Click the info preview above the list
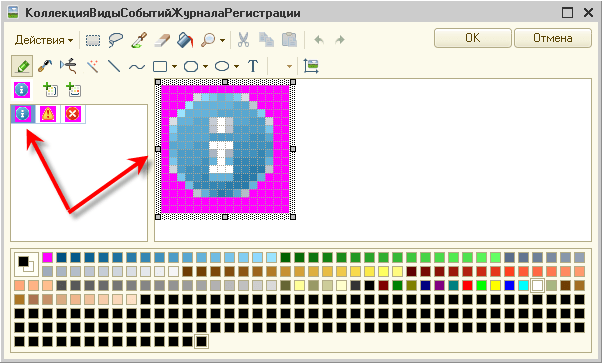602x363 pixels. pos(22,90)
